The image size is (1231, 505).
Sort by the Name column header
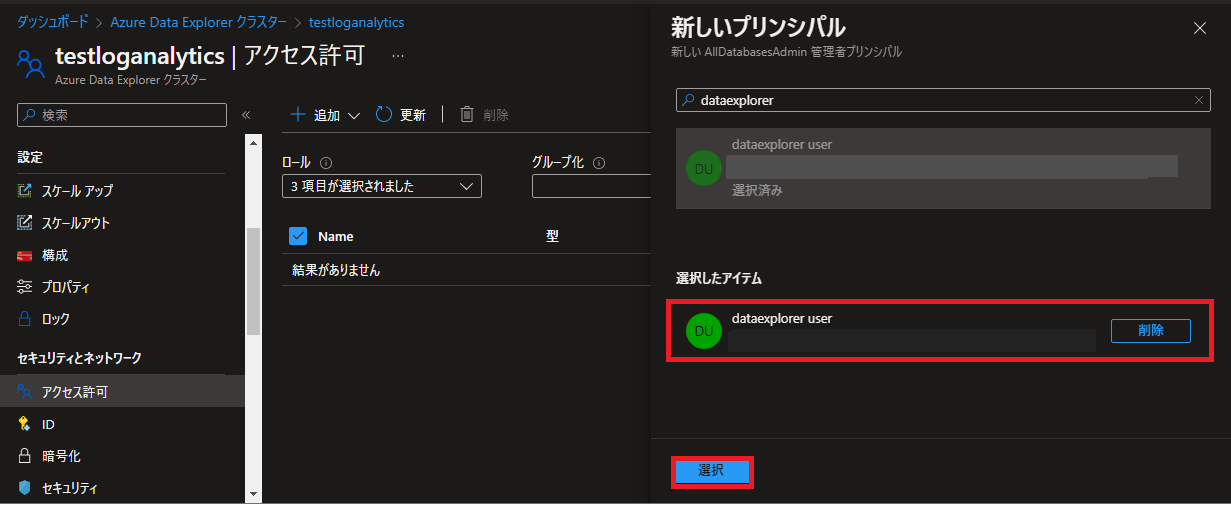(336, 237)
